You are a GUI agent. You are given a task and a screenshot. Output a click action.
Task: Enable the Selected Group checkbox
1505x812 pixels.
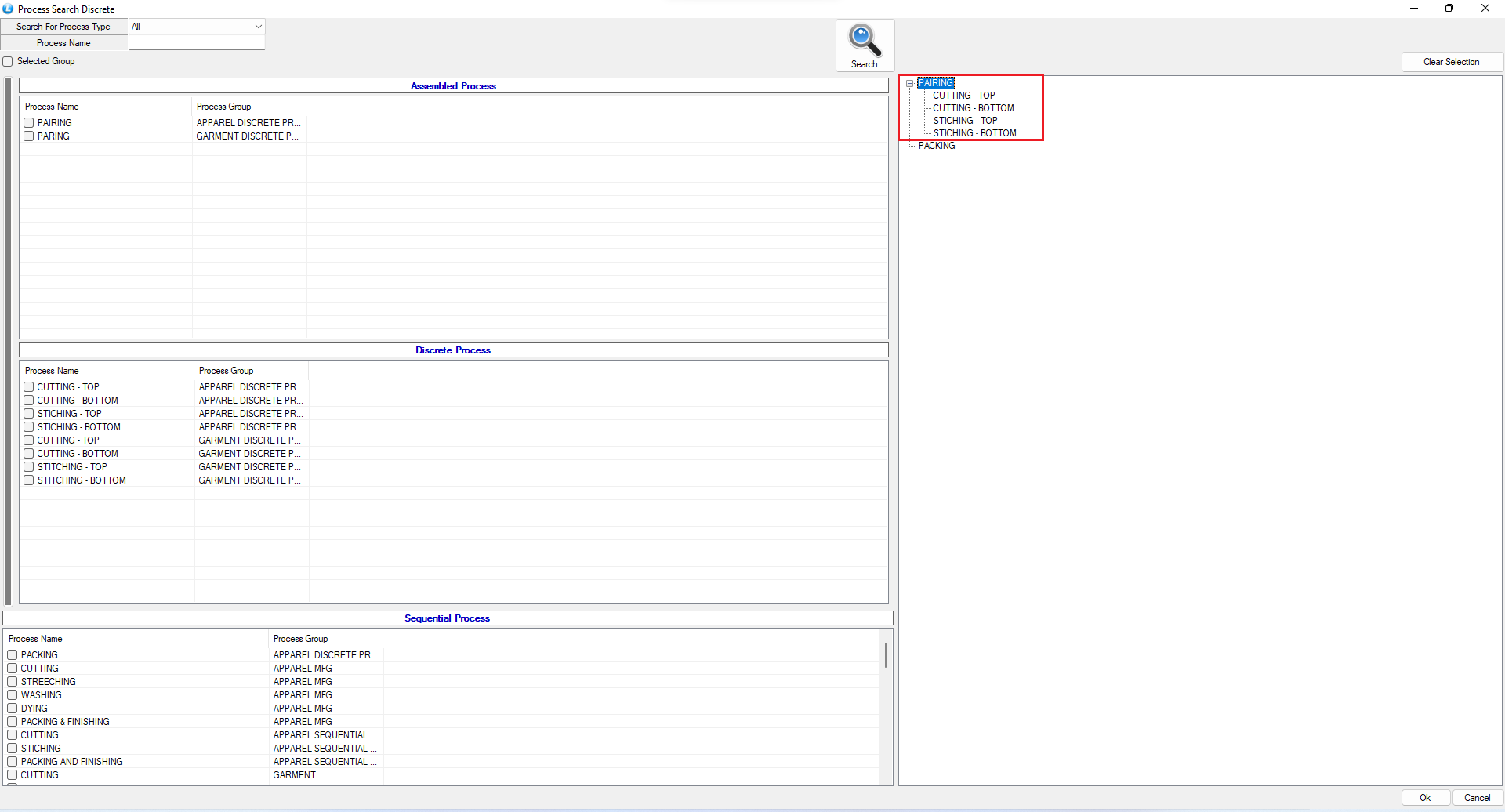tap(8, 61)
